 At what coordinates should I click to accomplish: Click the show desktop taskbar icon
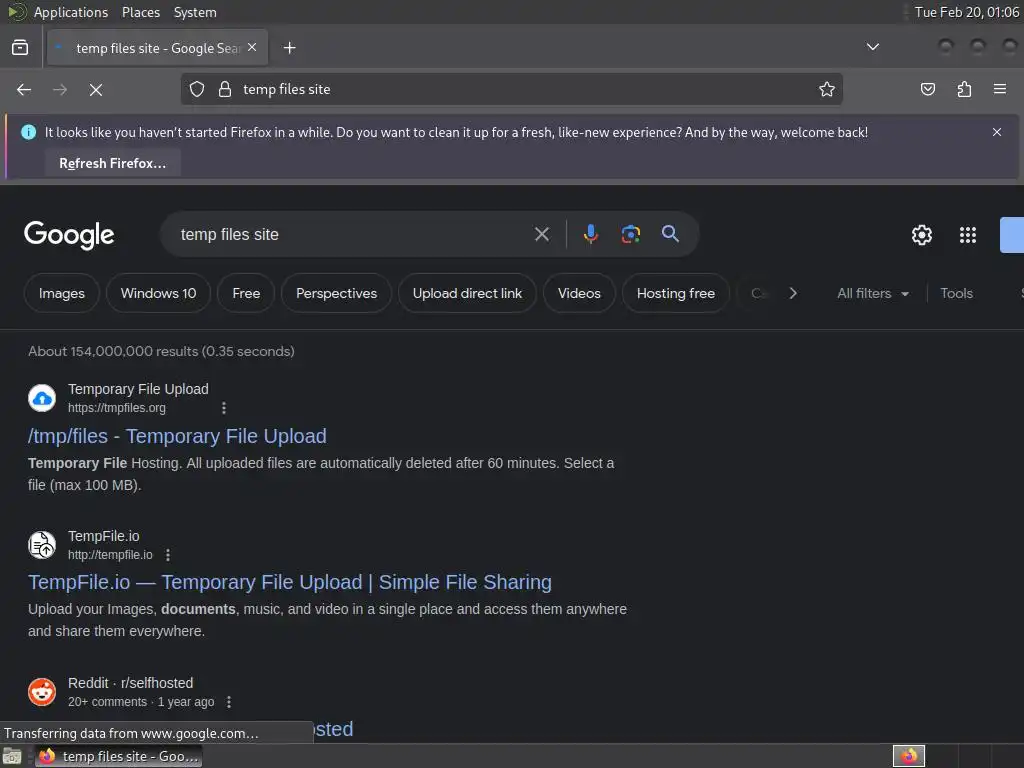pyautogui.click(x=12, y=756)
